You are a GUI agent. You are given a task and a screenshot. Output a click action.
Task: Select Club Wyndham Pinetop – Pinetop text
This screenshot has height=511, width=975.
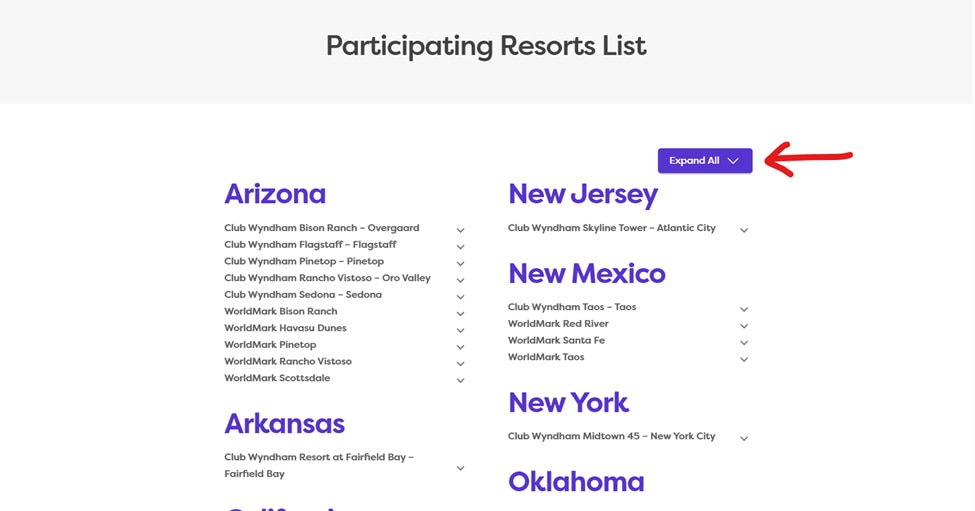[x=304, y=261]
